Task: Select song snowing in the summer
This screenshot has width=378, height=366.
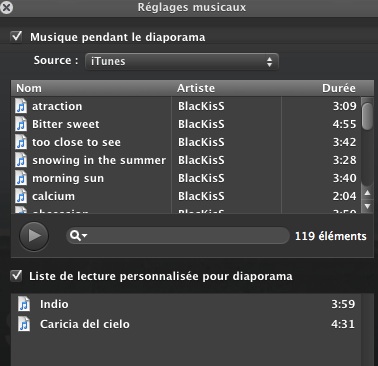Action: [187, 160]
